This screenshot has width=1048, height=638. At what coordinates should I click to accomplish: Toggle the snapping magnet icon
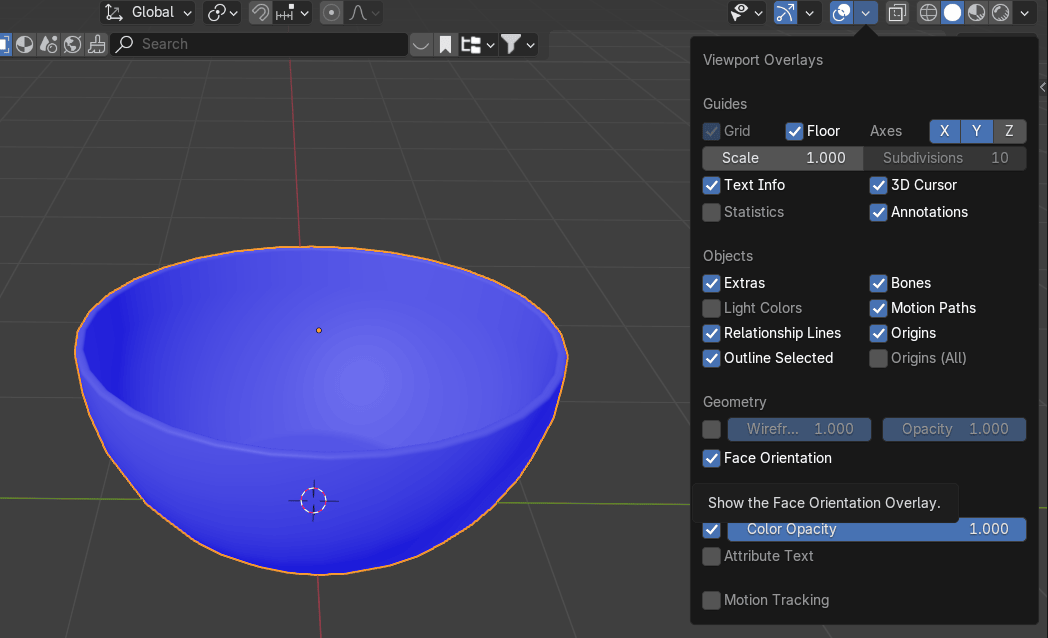260,13
